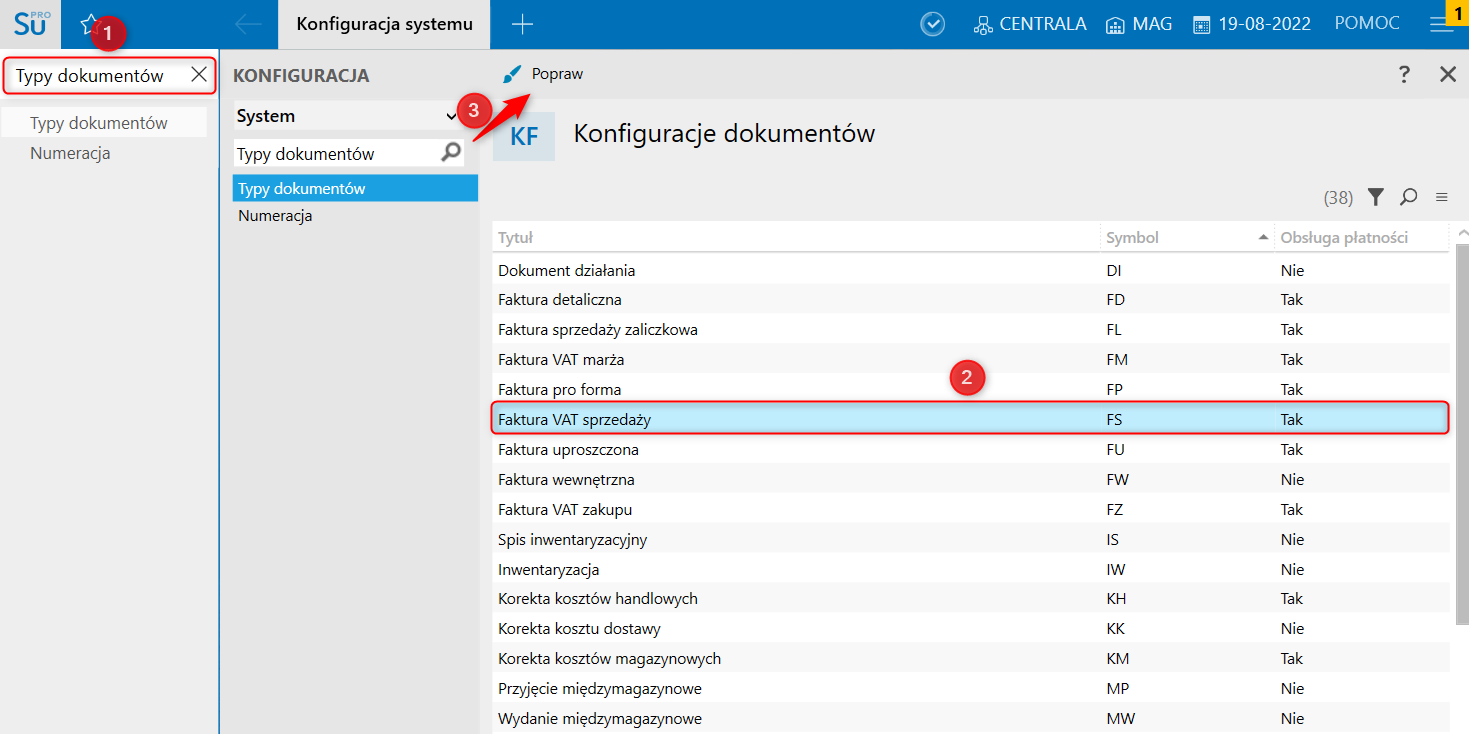This screenshot has width=1469, height=734.
Task: Select Typy dokumentów in configuration list
Action: coord(355,188)
